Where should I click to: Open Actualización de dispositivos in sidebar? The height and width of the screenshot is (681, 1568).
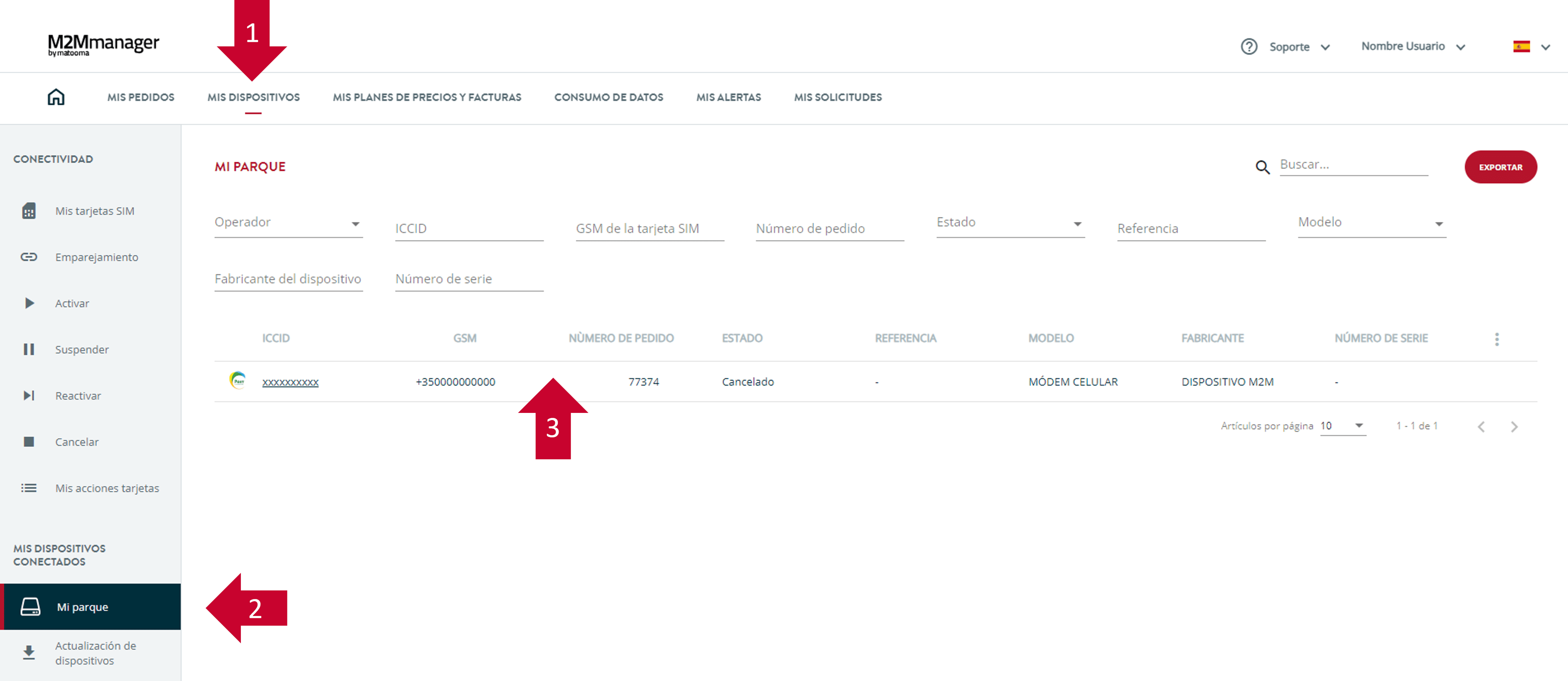(91, 653)
